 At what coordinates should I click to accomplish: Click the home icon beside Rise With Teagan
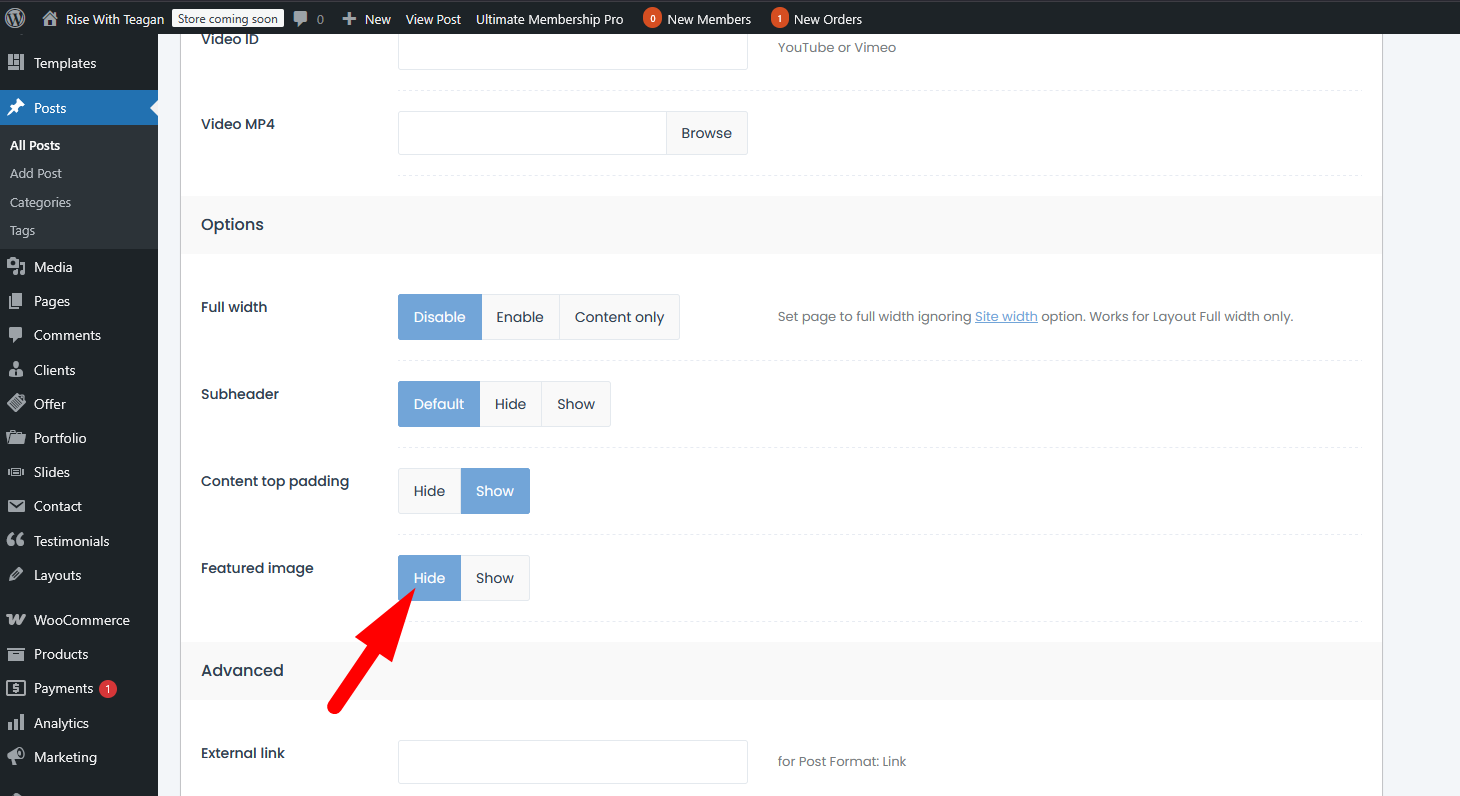pyautogui.click(x=50, y=18)
